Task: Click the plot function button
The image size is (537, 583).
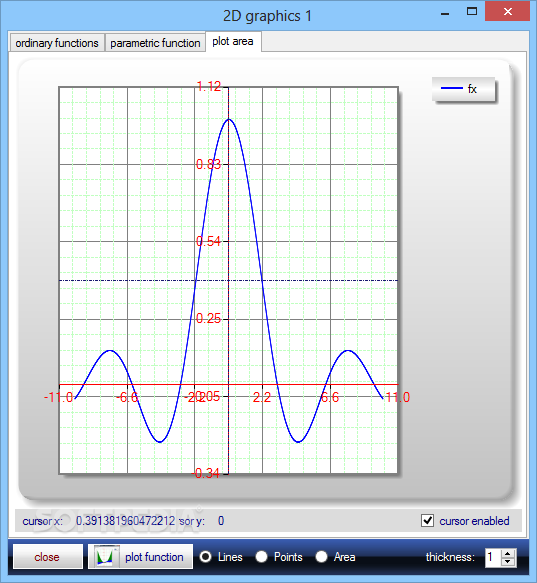Action: (x=140, y=557)
